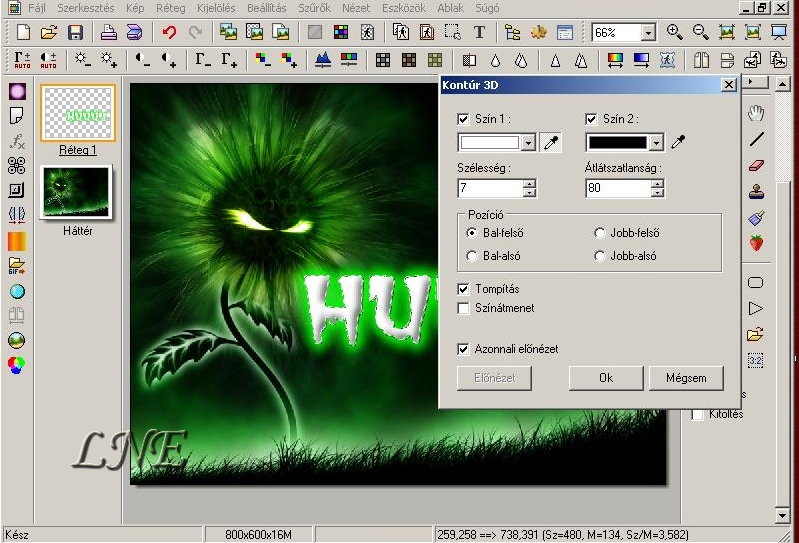Open the Fájl menu

pos(36,8)
